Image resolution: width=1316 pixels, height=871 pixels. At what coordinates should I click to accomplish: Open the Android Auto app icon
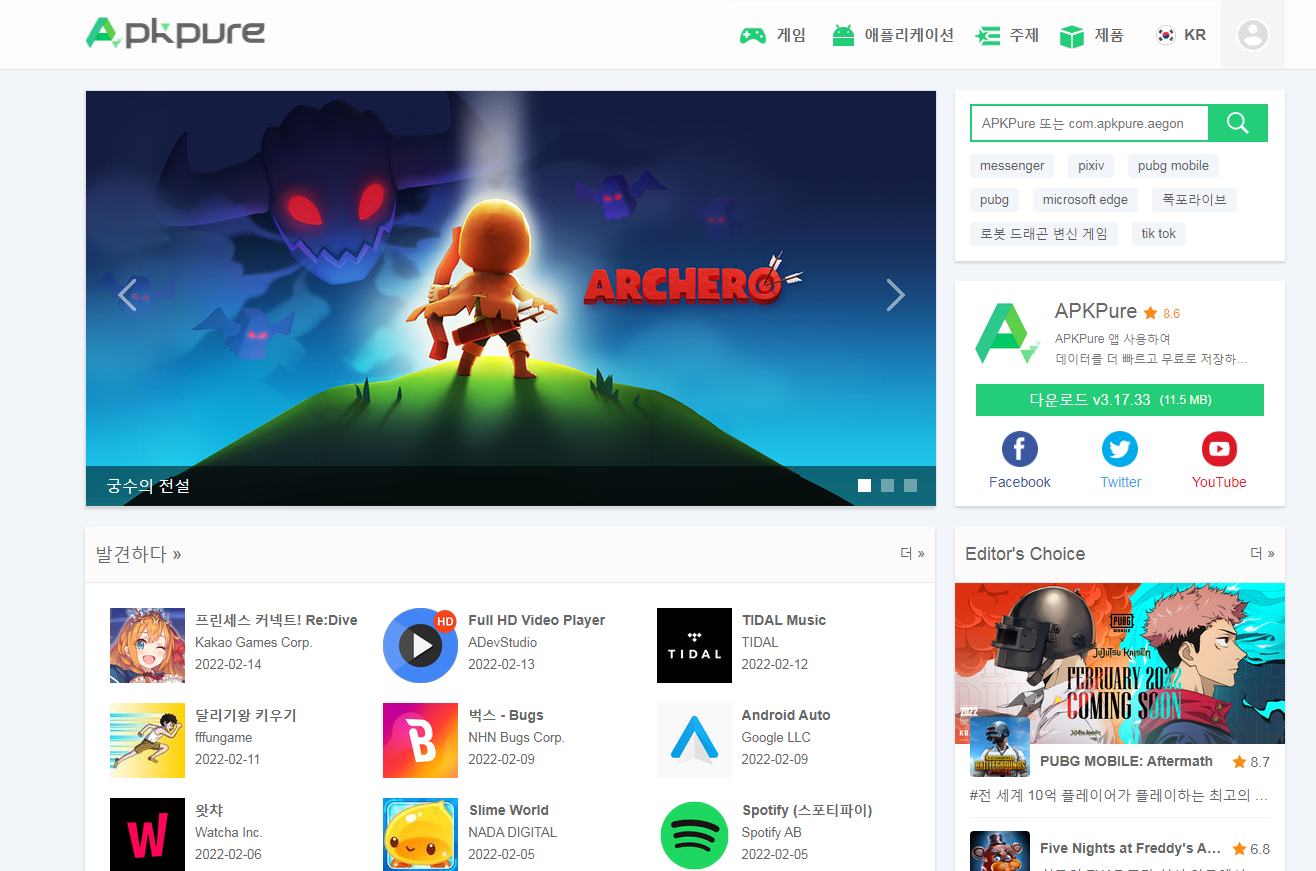pos(694,740)
